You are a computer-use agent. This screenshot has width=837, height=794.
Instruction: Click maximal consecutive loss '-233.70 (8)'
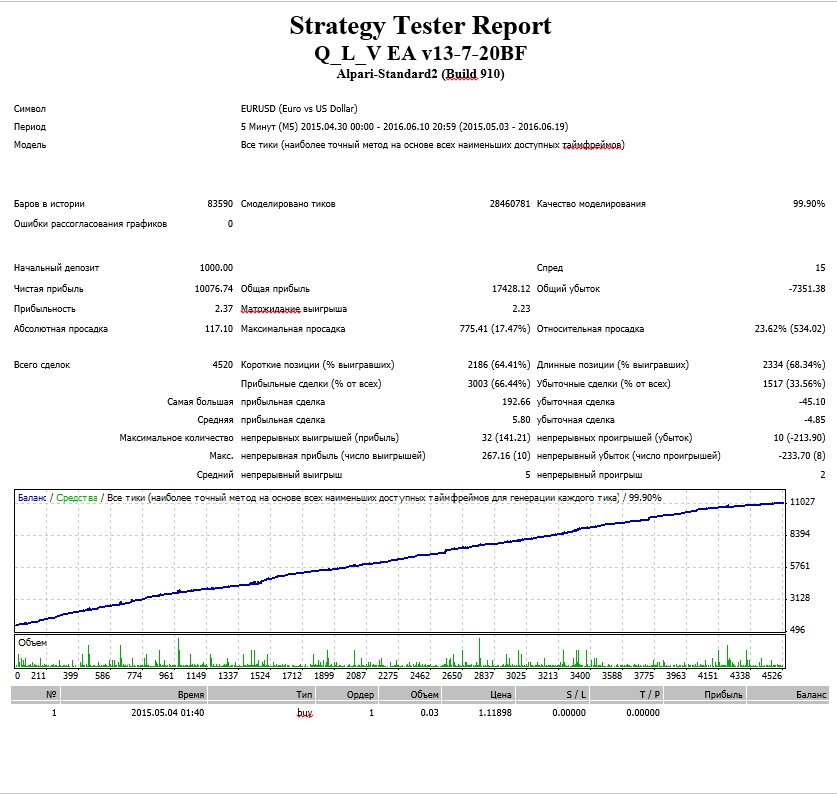[x=802, y=456]
